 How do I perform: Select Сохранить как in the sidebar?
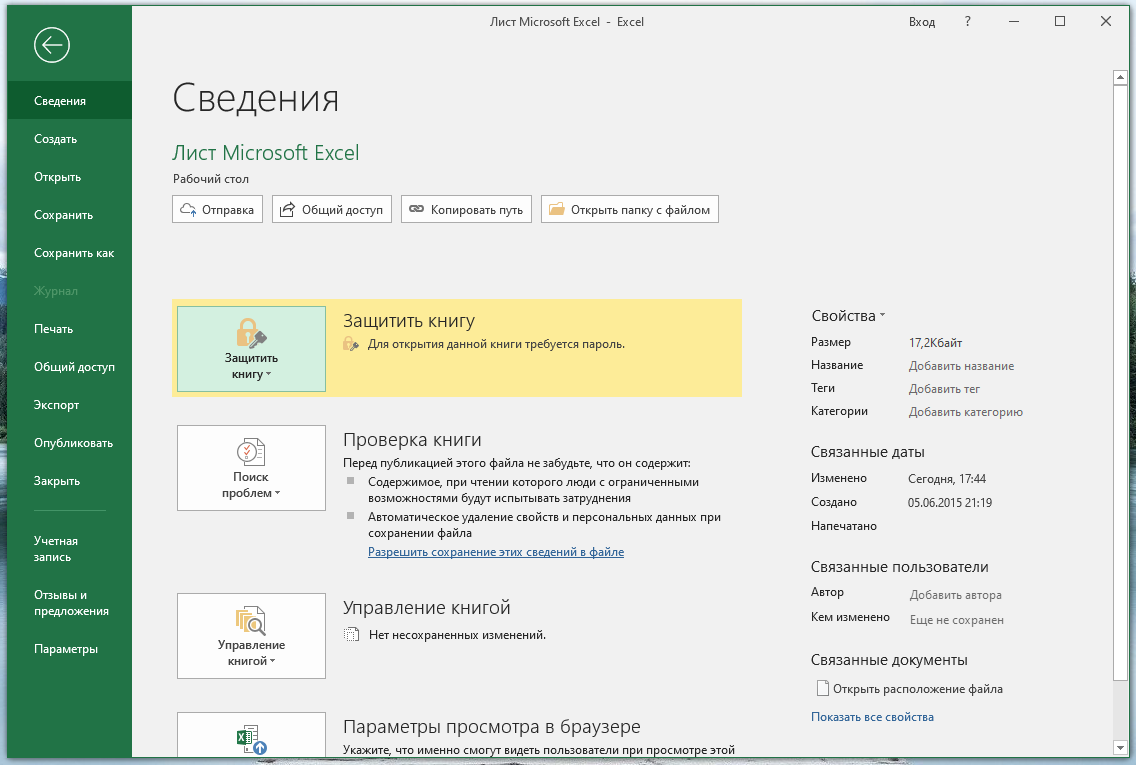pos(70,253)
